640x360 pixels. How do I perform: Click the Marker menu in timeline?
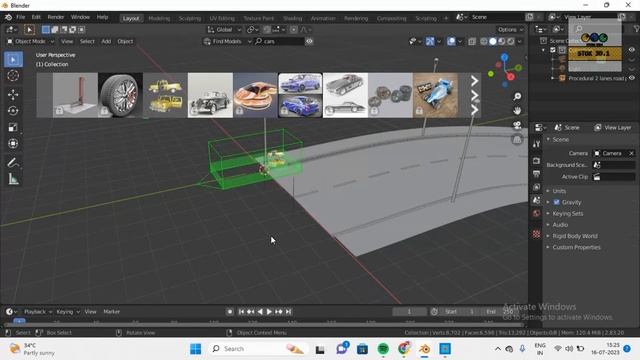click(111, 311)
